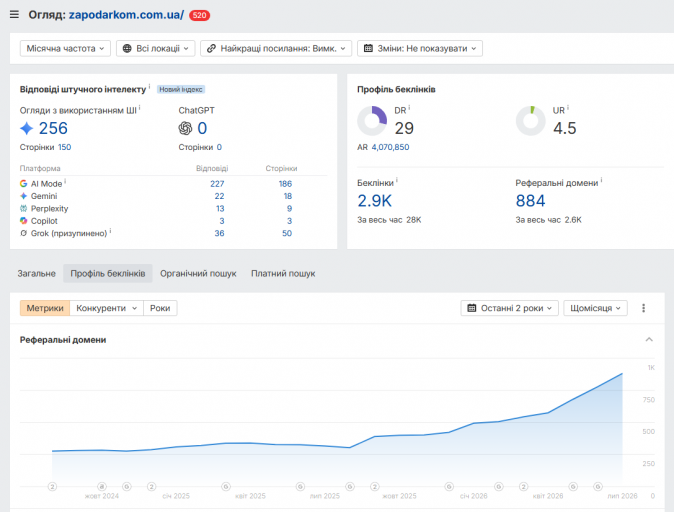The image size is (674, 512).
Task: Expand the Останні 2 роки date range
Action: coord(509,308)
